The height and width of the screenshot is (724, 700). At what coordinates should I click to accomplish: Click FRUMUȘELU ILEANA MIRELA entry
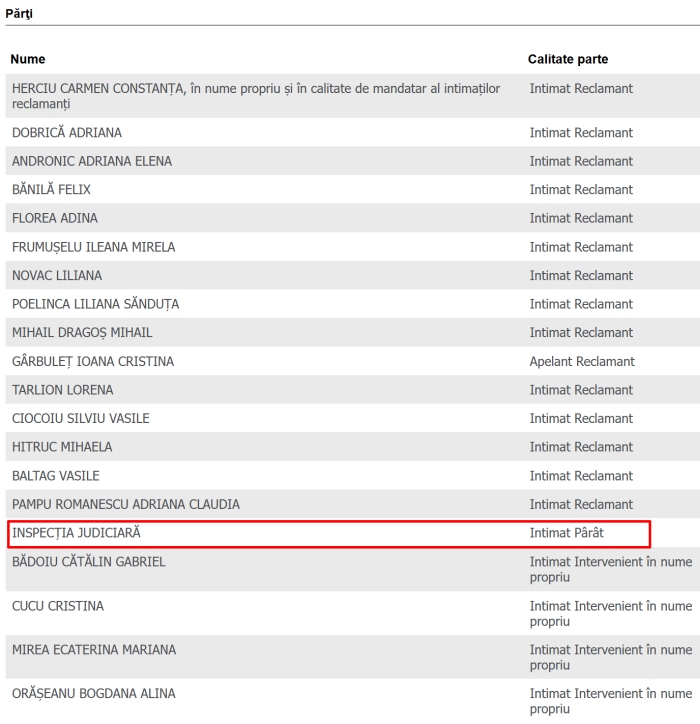coord(93,247)
